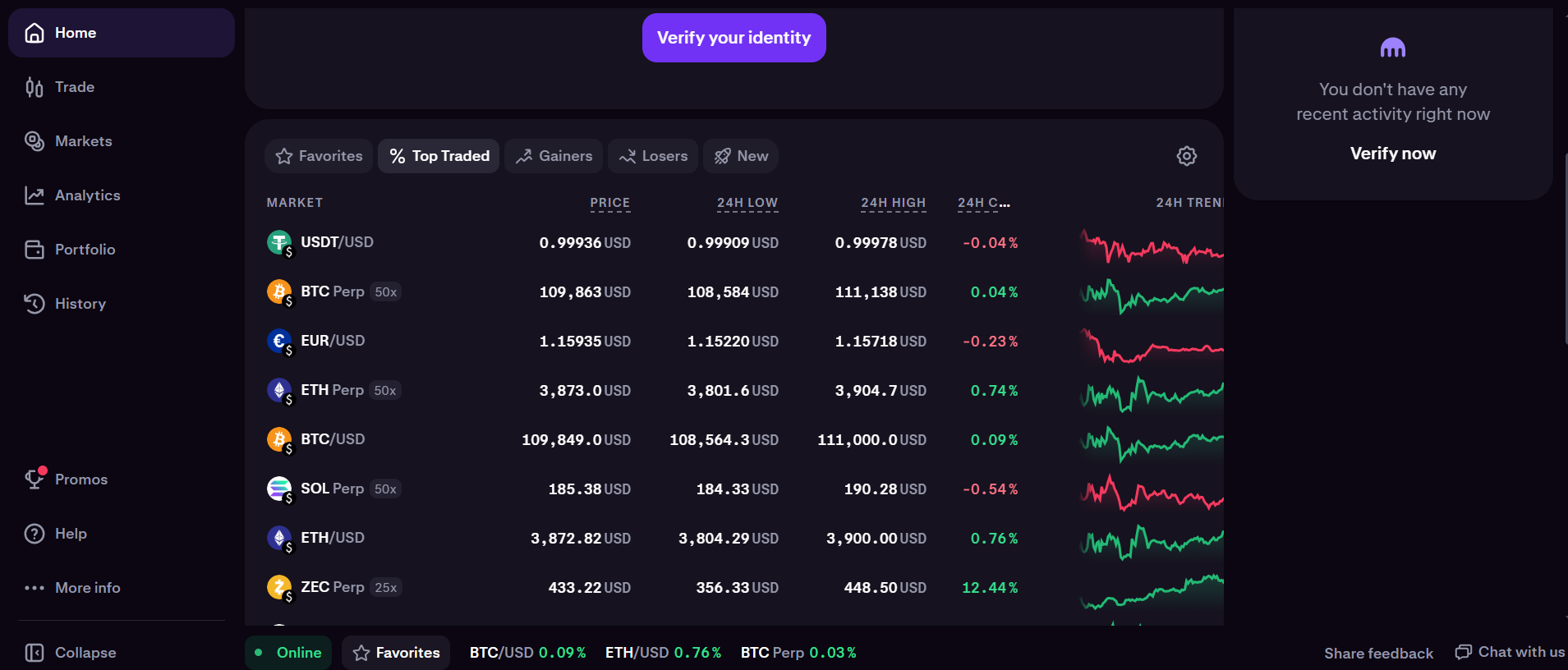This screenshot has width=1568, height=670.
Task: Select the Losers tab
Action: [653, 156]
